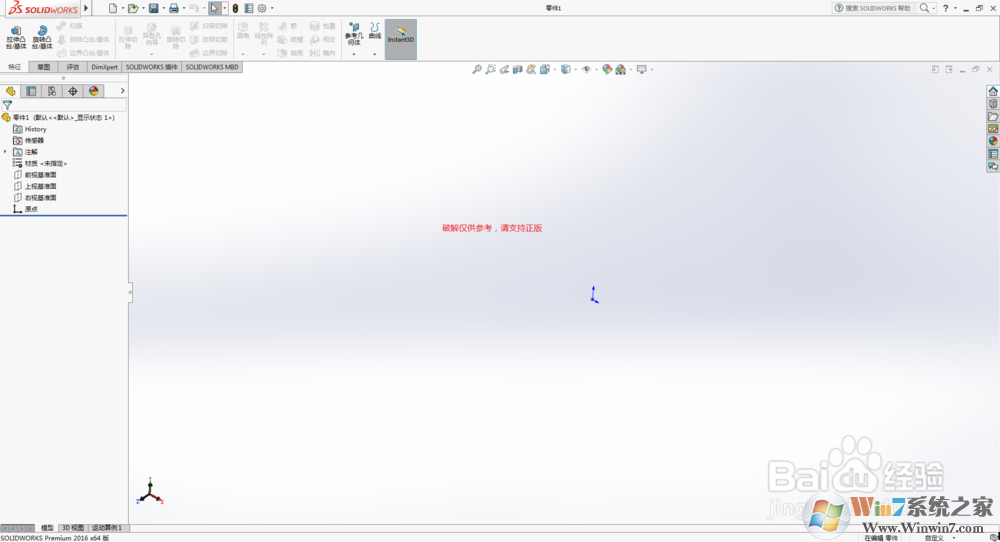Open Reference Geometry tool
Viewport: 1000px width, 542px height.
tap(354, 34)
